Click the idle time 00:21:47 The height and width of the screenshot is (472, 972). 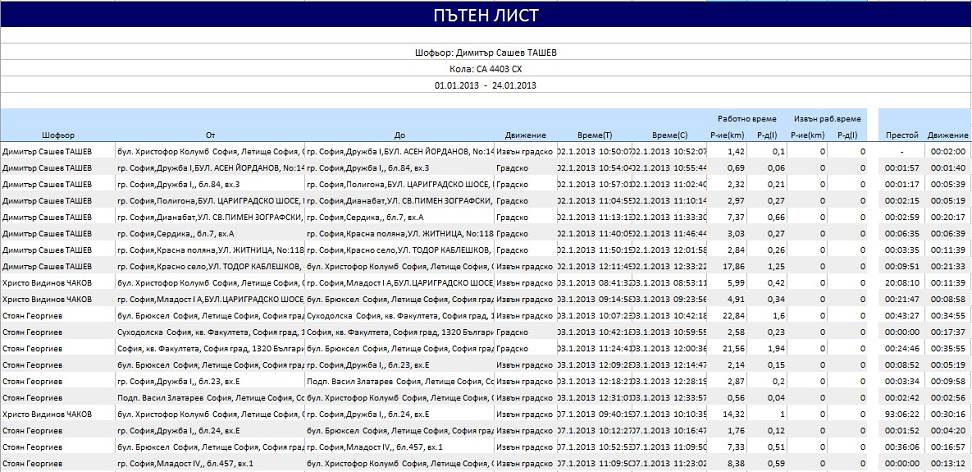click(x=901, y=300)
